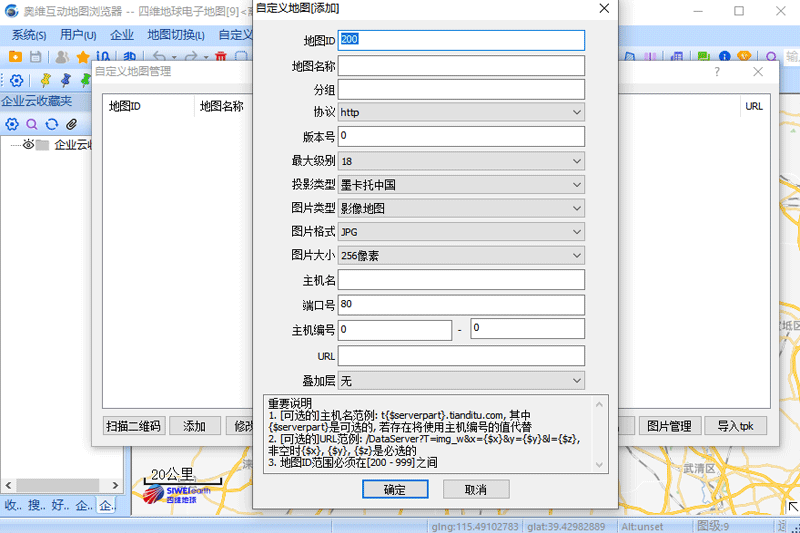Viewport: 800px width, 533px height.
Task: Click the blue info circle toolbar icon
Action: point(724,57)
